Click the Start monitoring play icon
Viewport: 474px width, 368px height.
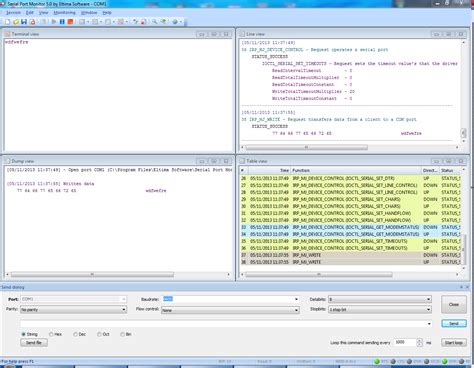pos(54,22)
